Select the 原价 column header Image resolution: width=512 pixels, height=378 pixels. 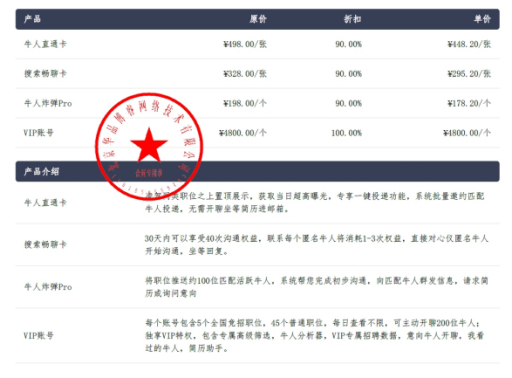pyautogui.click(x=258, y=19)
